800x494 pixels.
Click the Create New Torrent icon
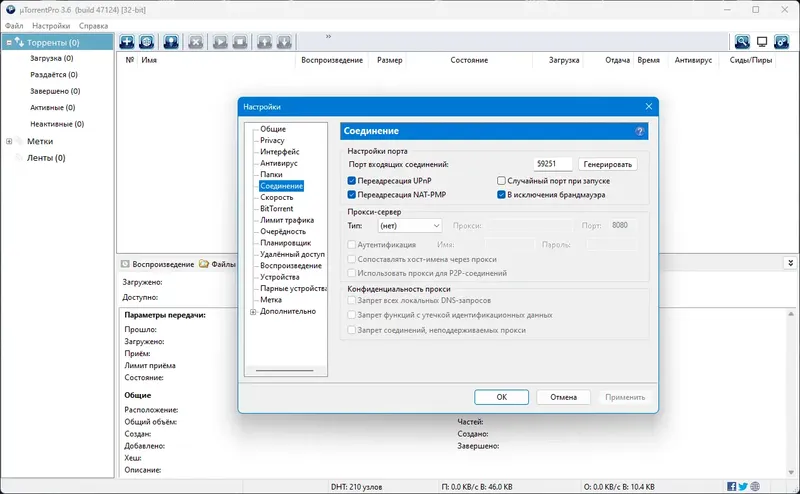[171, 42]
